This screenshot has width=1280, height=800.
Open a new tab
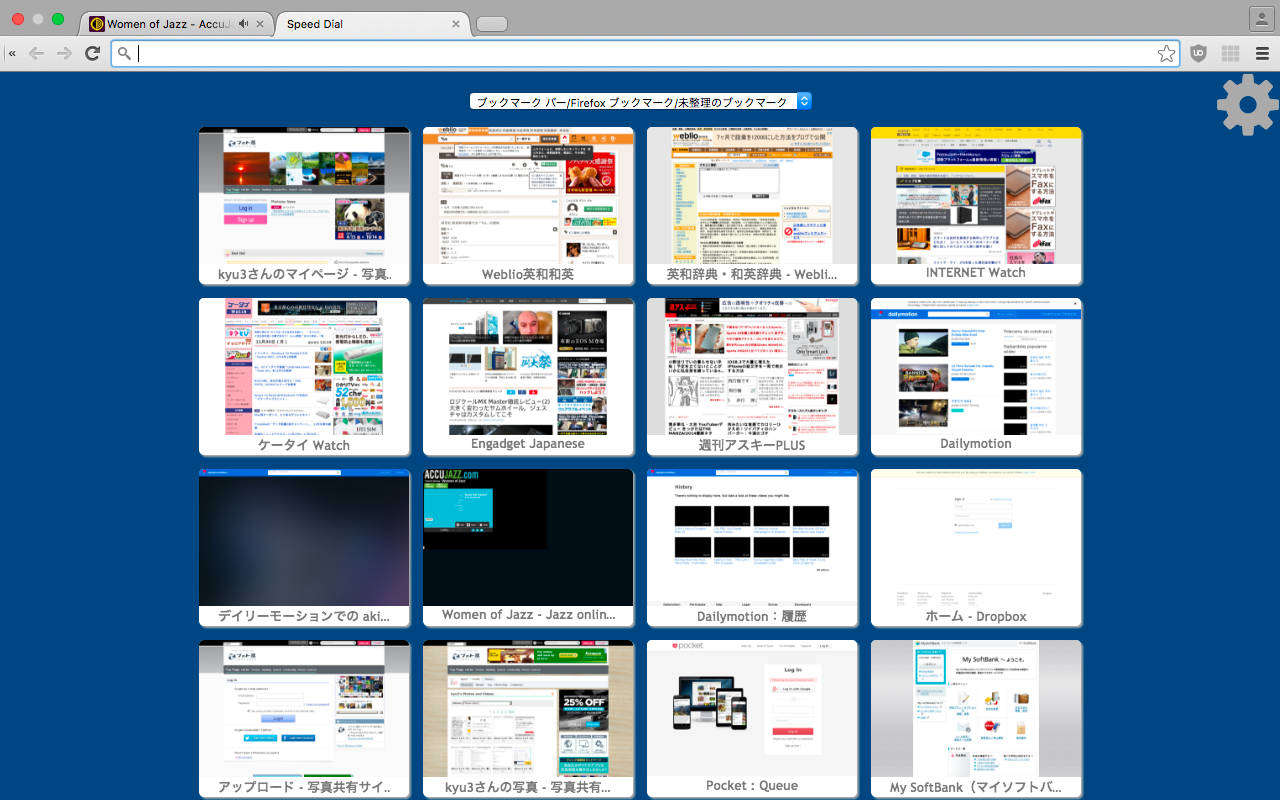point(492,24)
